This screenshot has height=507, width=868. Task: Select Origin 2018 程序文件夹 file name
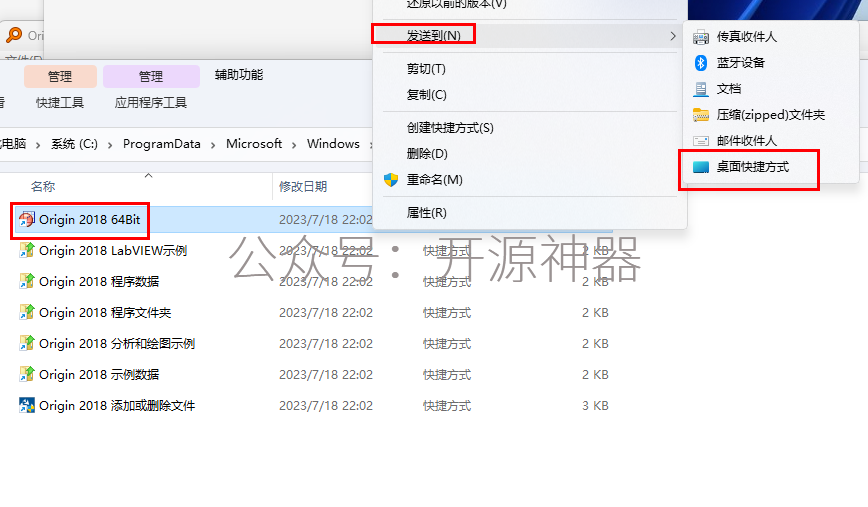pyautogui.click(x=105, y=313)
